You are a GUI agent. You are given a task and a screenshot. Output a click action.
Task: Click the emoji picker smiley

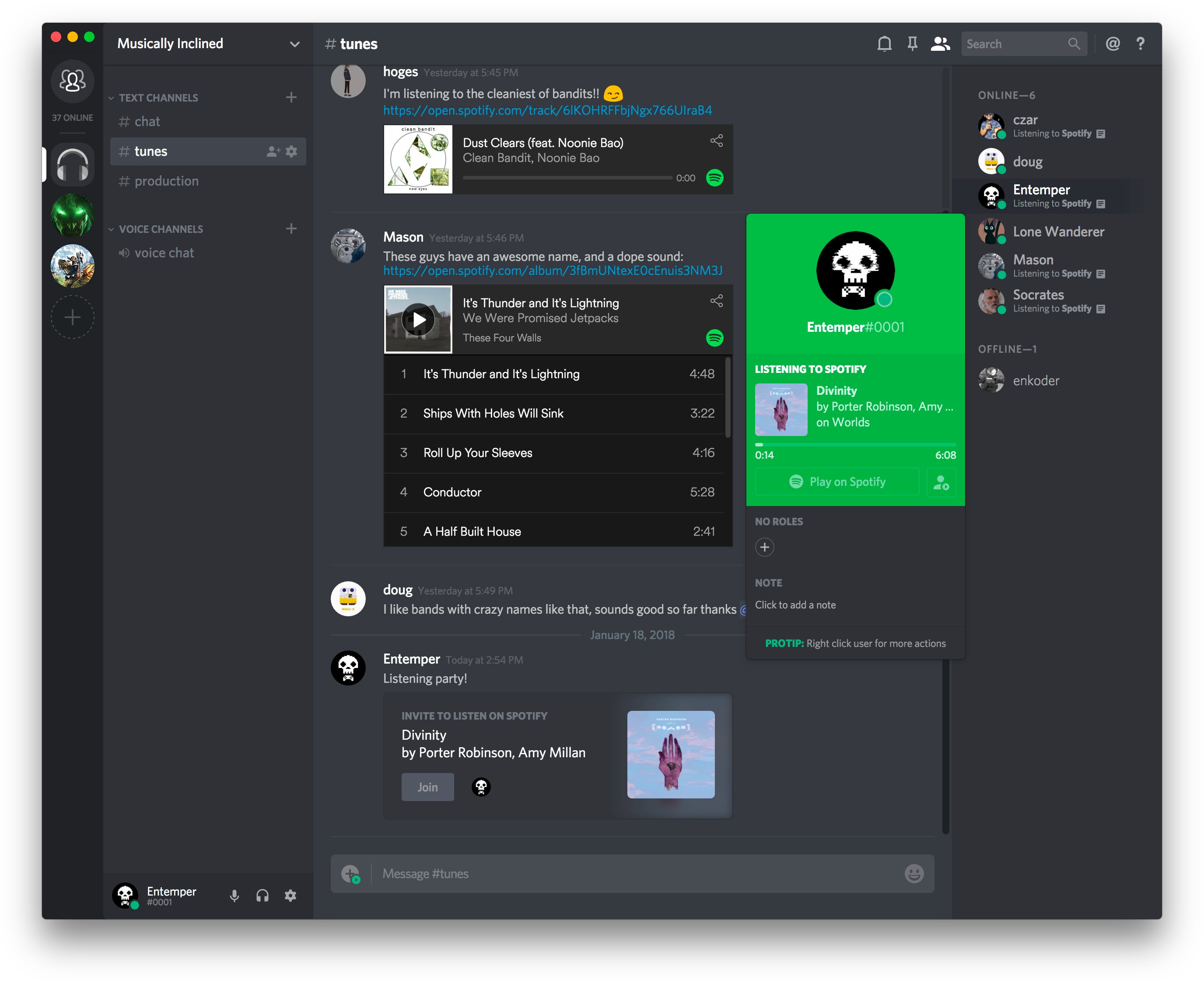point(913,873)
